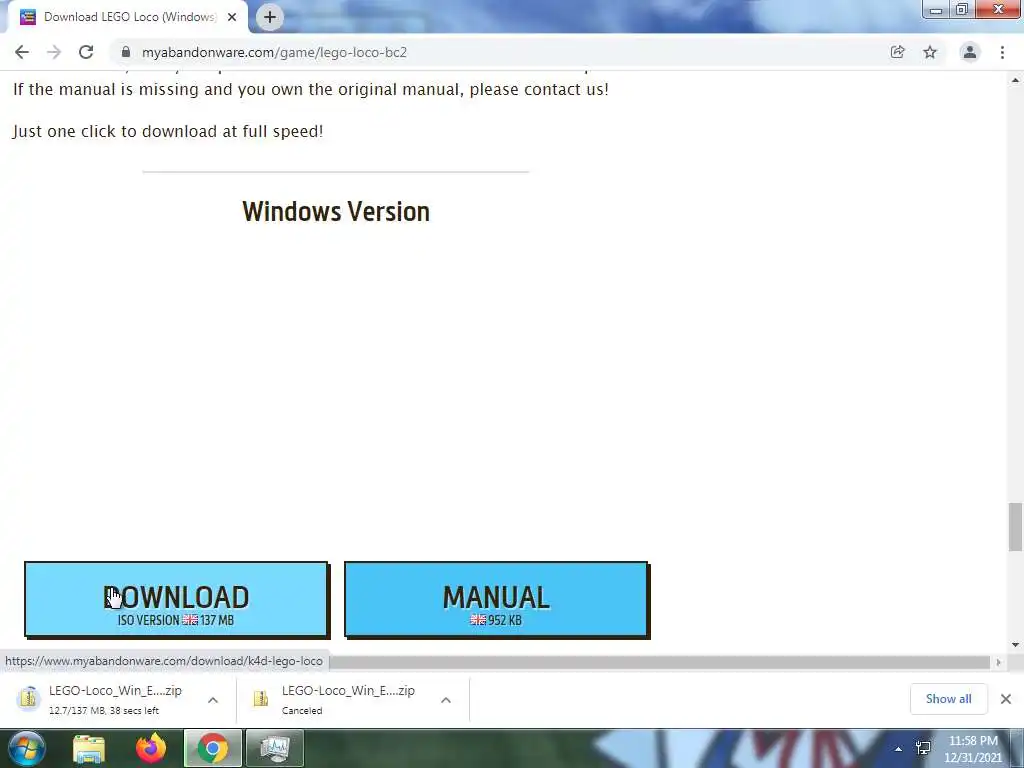
Task: Click the vertical scrollbar down arrow
Action: point(1015,645)
